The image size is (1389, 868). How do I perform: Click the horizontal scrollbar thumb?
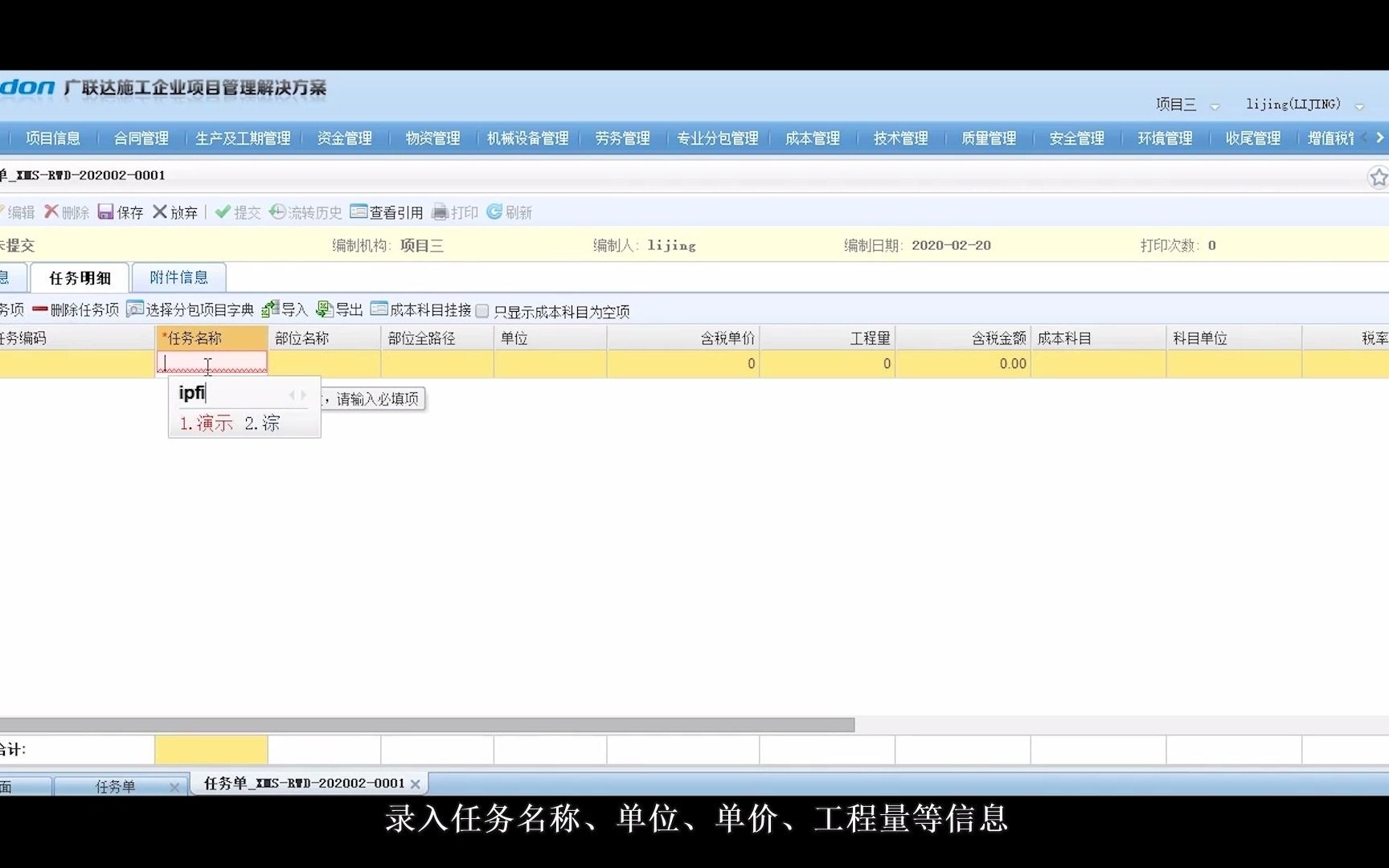point(427,725)
